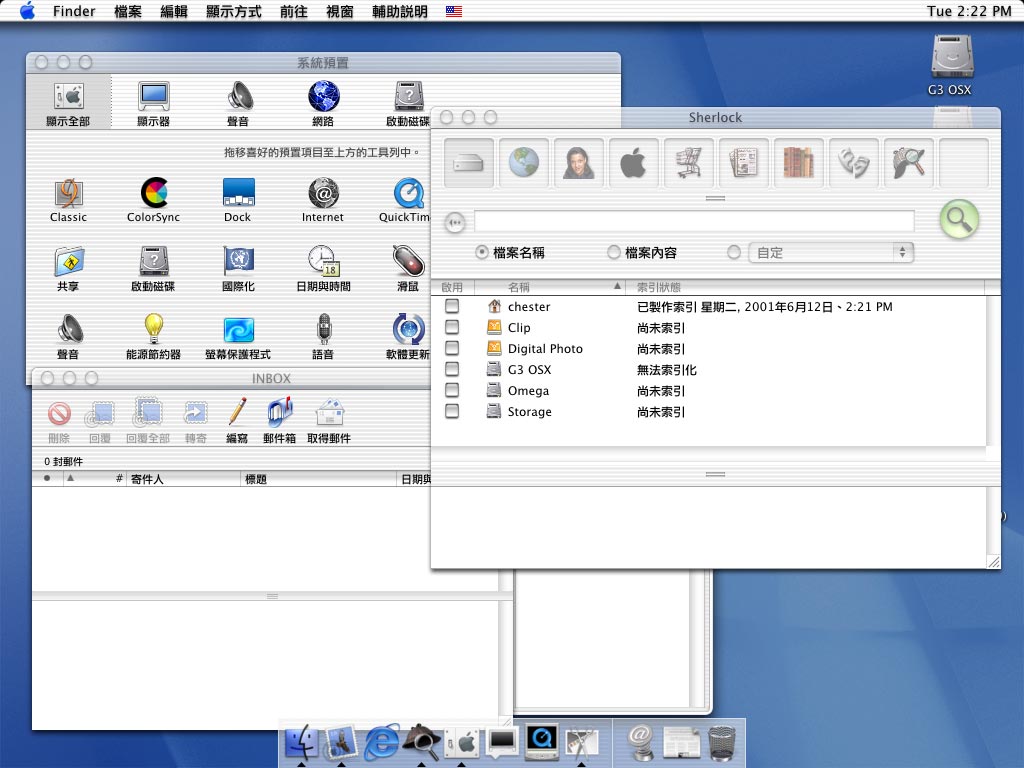Image resolution: width=1024 pixels, height=768 pixels.
Task: Open the Apple menu
Action: click(27, 12)
